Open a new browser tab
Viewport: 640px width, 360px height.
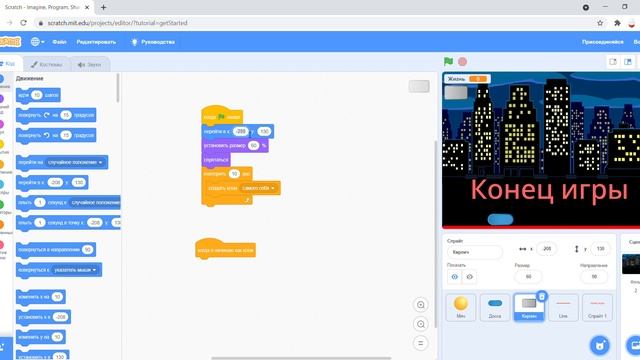[x=103, y=7]
